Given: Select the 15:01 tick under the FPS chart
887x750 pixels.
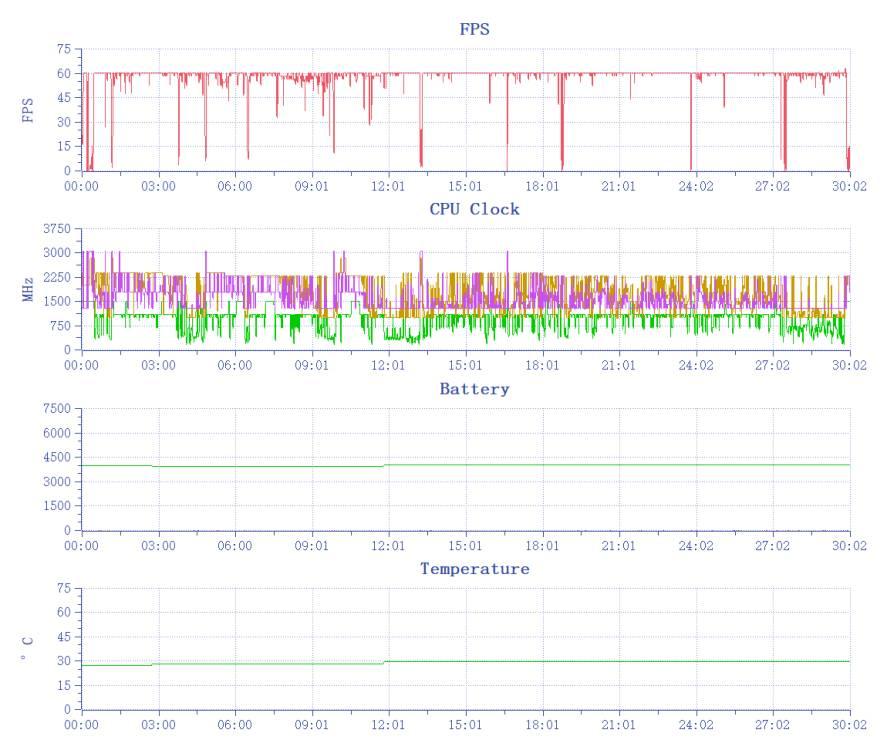Looking at the screenshot, I should 465,186.
